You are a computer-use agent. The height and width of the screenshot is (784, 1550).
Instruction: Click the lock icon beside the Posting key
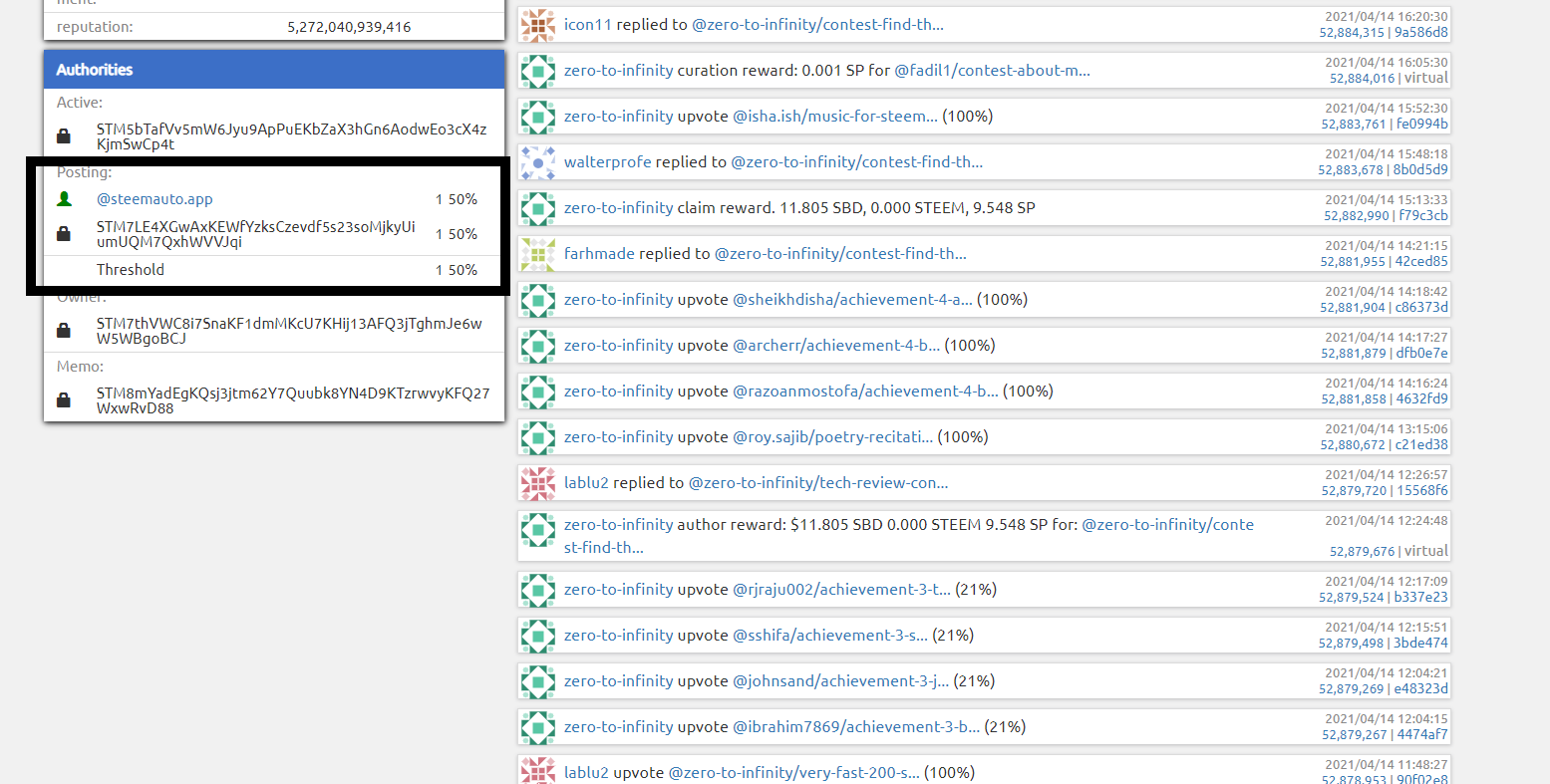pos(64,234)
